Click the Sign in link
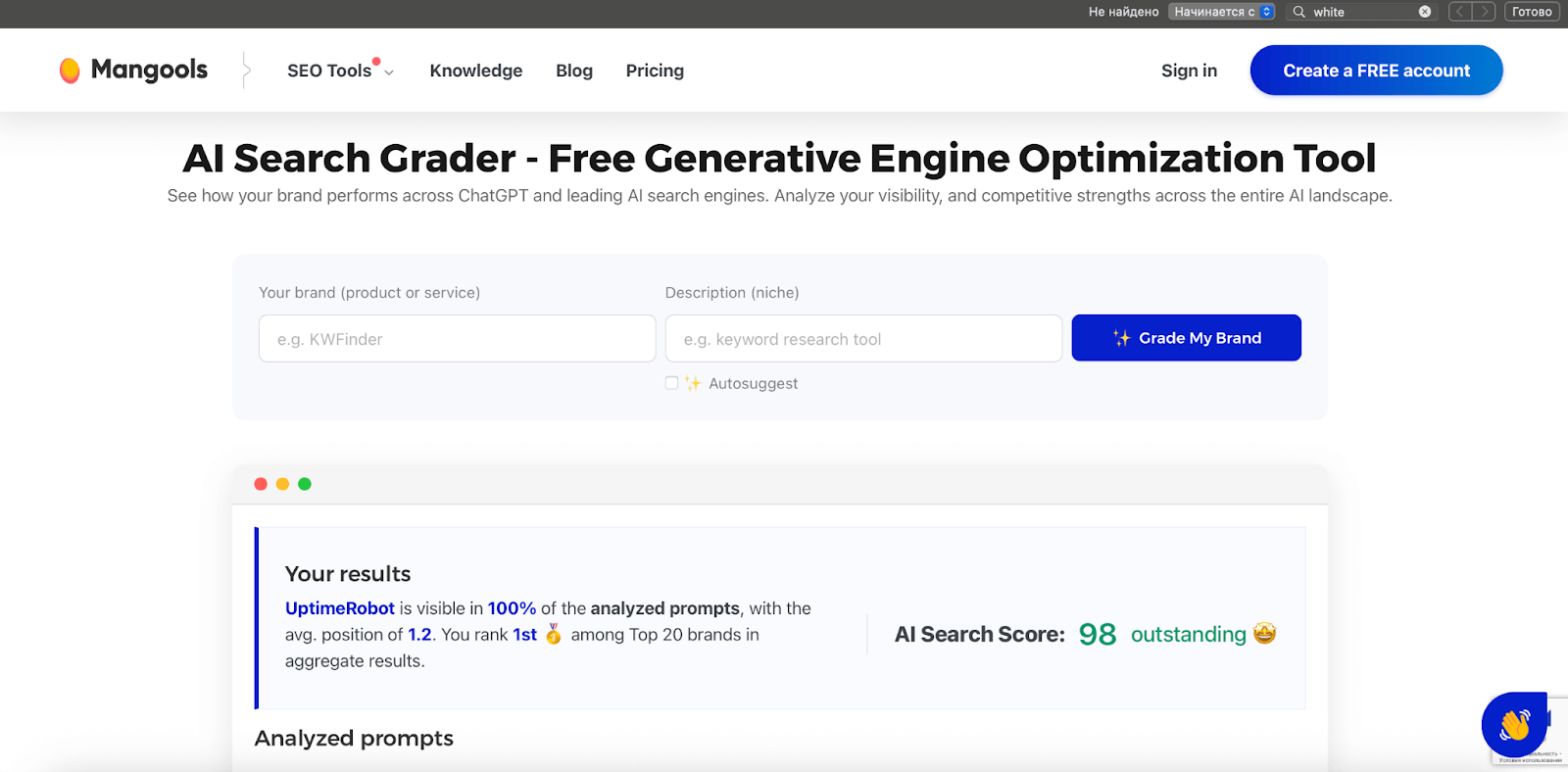The height and width of the screenshot is (772, 1568). point(1189,71)
